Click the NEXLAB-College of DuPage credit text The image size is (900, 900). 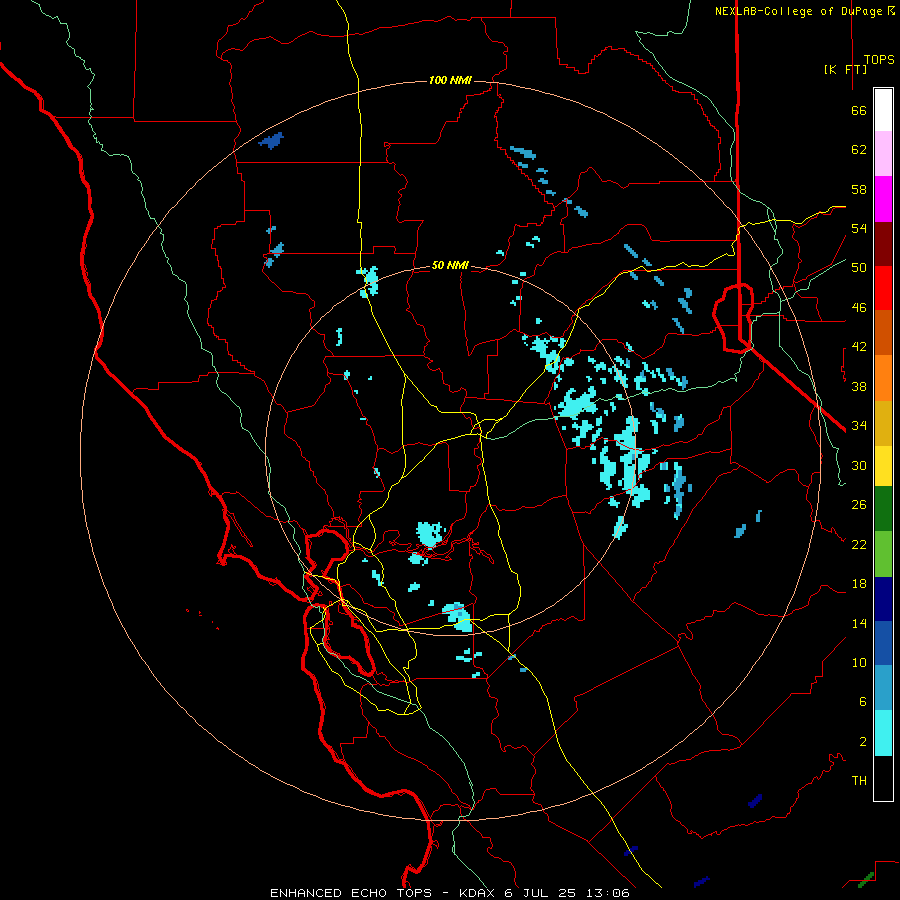pyautogui.click(x=798, y=11)
